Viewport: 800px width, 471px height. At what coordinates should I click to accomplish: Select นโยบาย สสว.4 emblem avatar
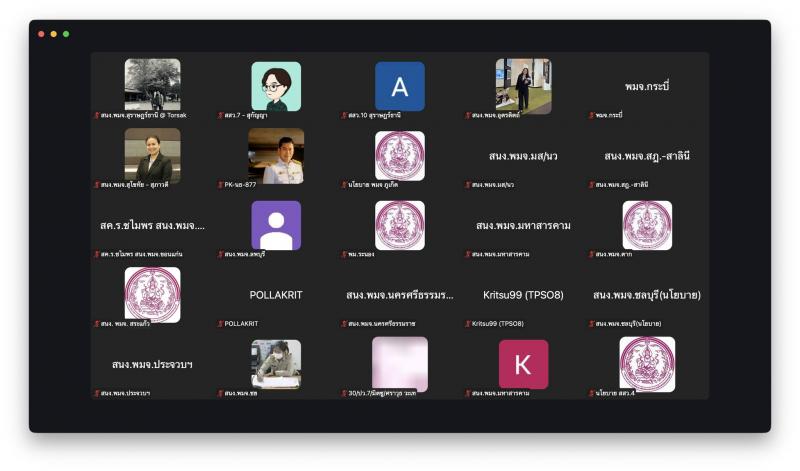[647, 364]
